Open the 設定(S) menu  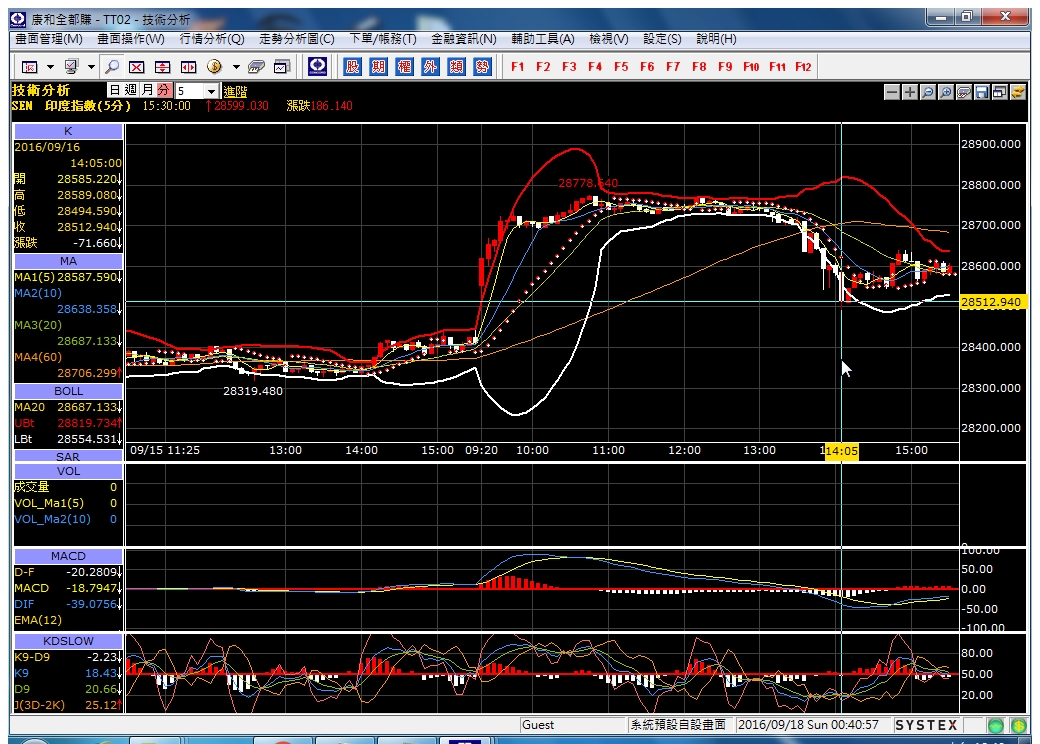click(x=662, y=39)
